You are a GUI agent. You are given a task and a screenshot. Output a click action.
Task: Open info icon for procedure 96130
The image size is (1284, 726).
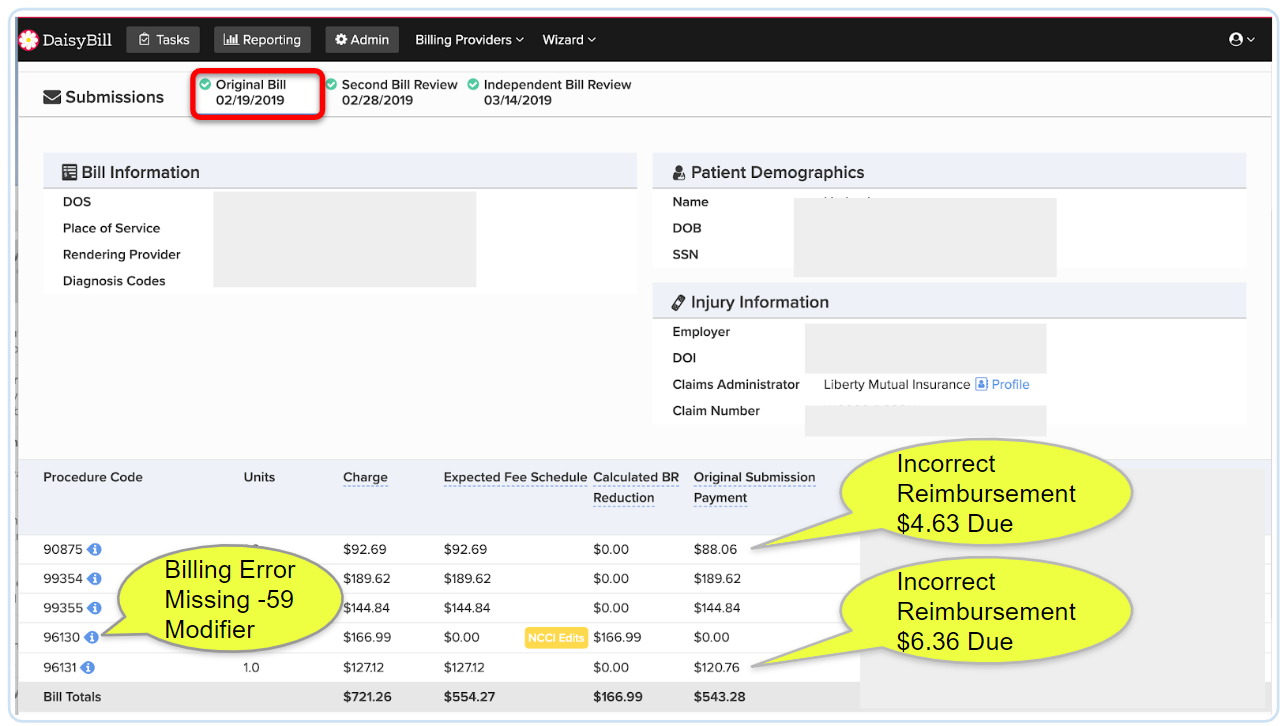tap(92, 637)
